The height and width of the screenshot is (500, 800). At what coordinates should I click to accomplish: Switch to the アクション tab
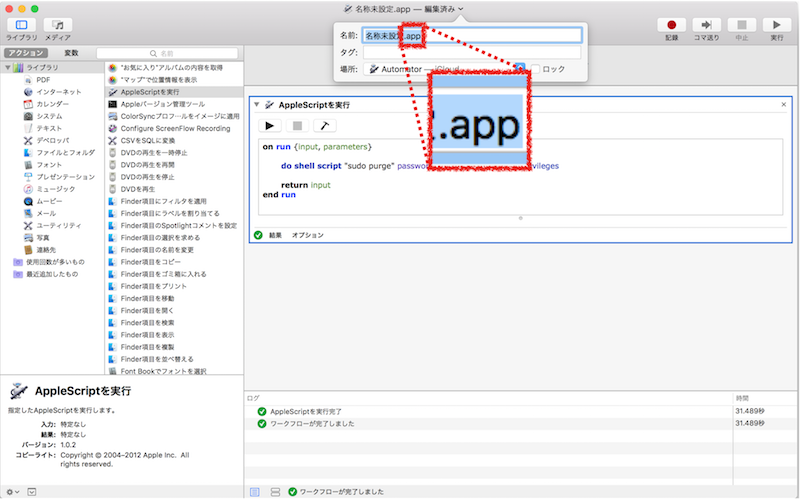pos(26,53)
